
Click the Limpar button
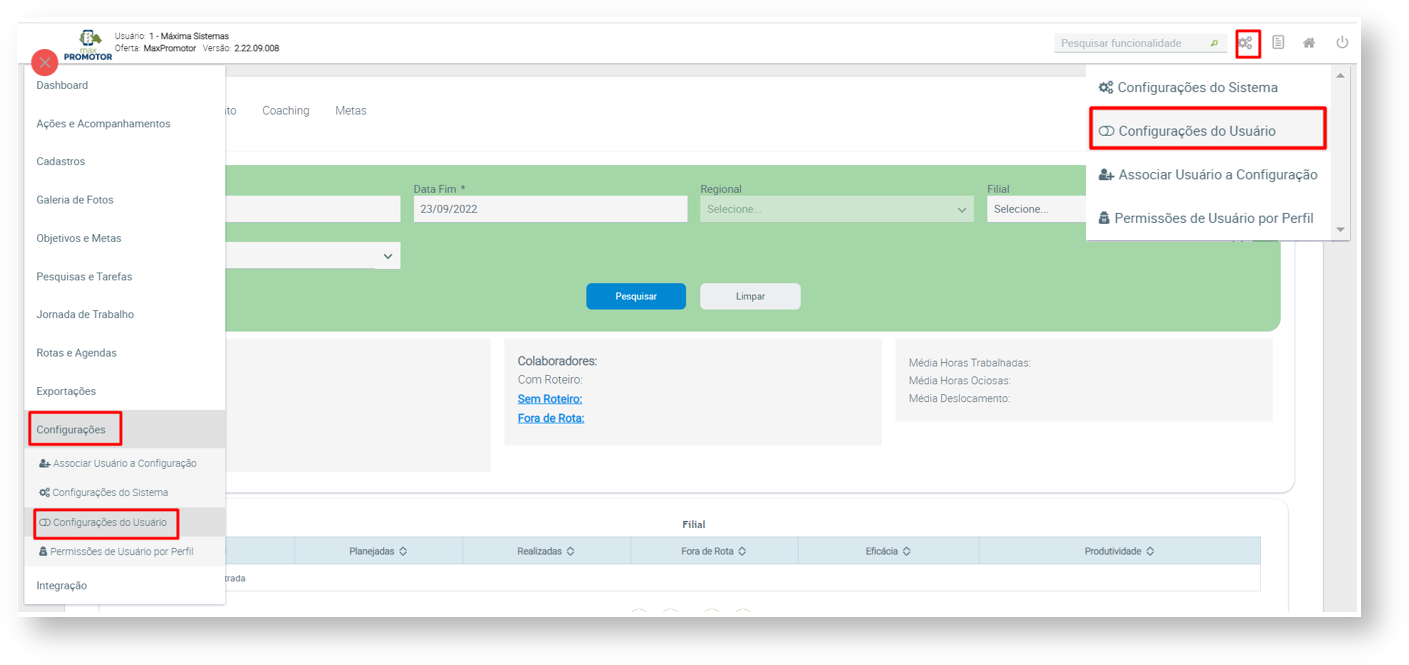click(x=750, y=297)
